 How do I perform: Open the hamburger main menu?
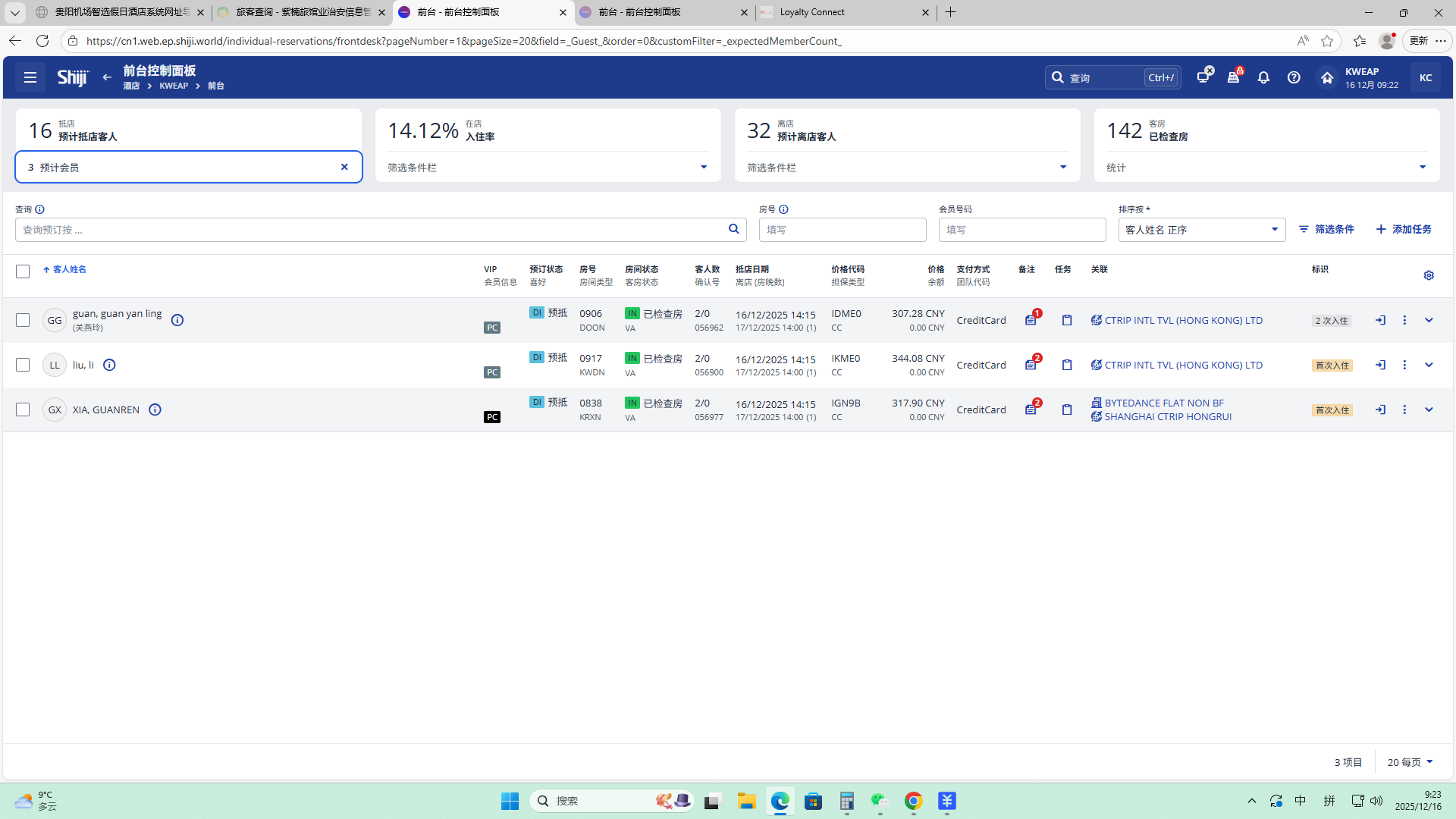point(30,77)
